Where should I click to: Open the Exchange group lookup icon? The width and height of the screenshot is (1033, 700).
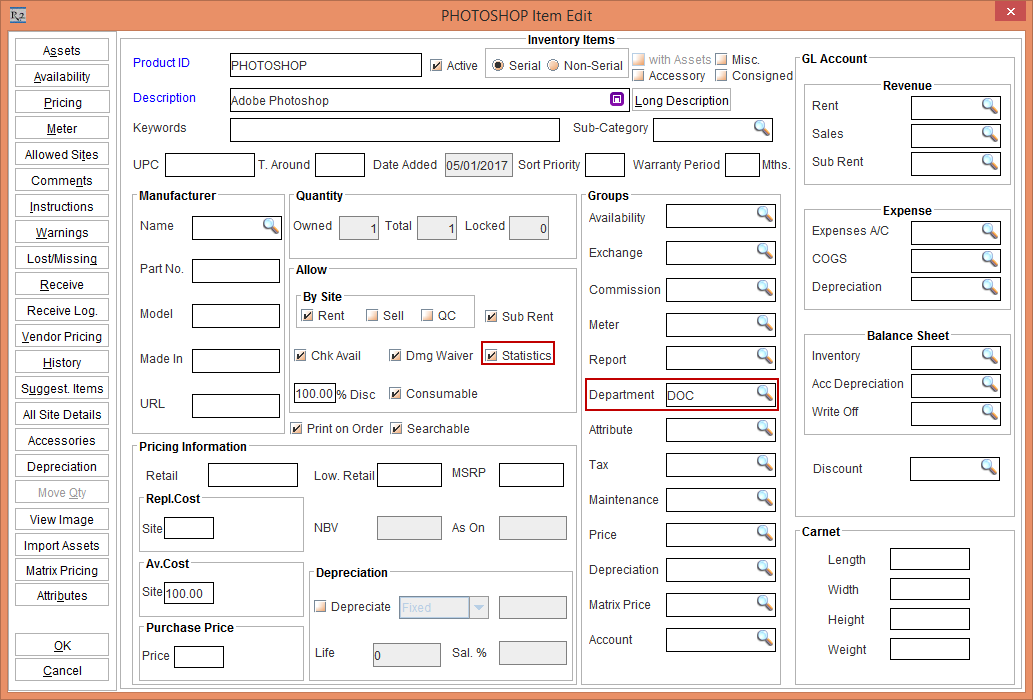click(764, 250)
